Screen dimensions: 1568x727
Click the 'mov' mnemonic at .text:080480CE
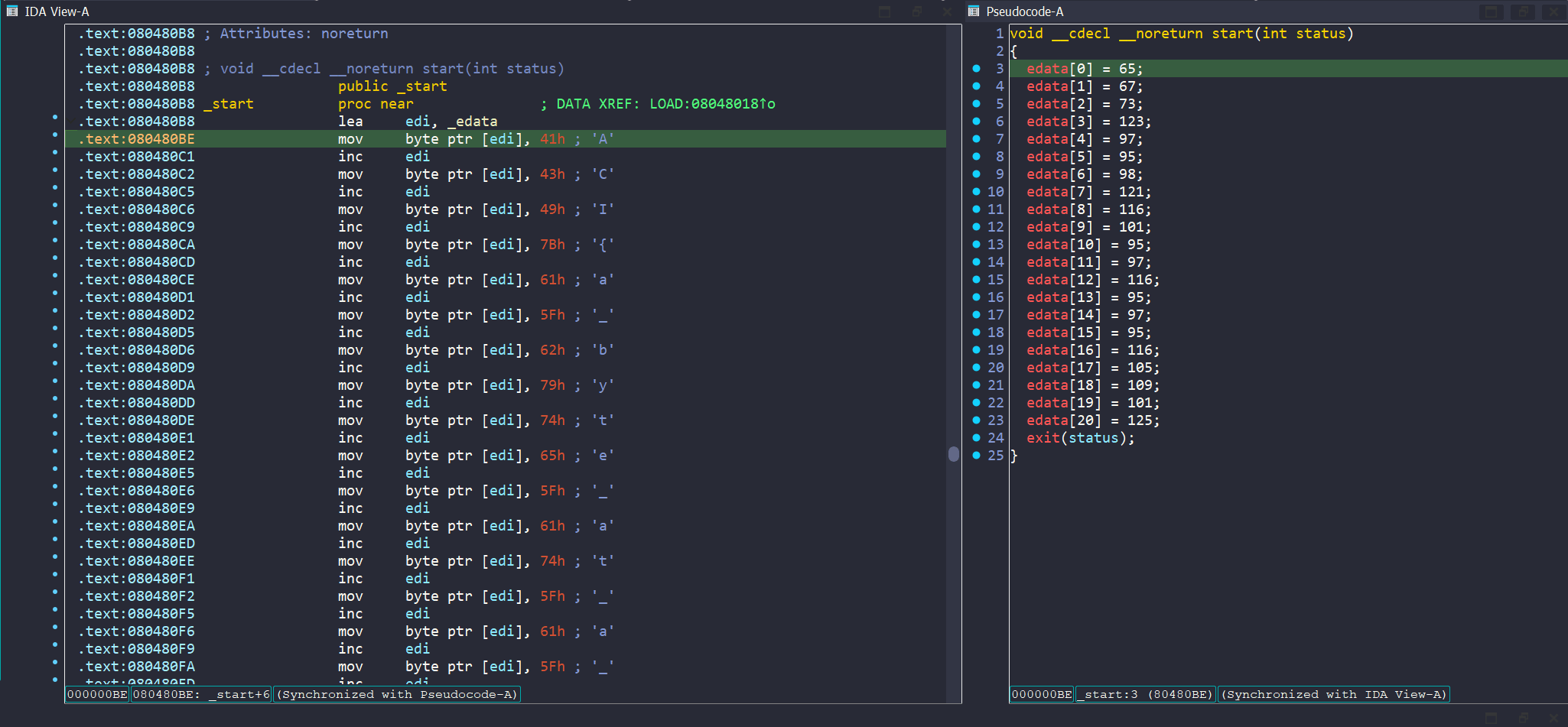pos(350,280)
